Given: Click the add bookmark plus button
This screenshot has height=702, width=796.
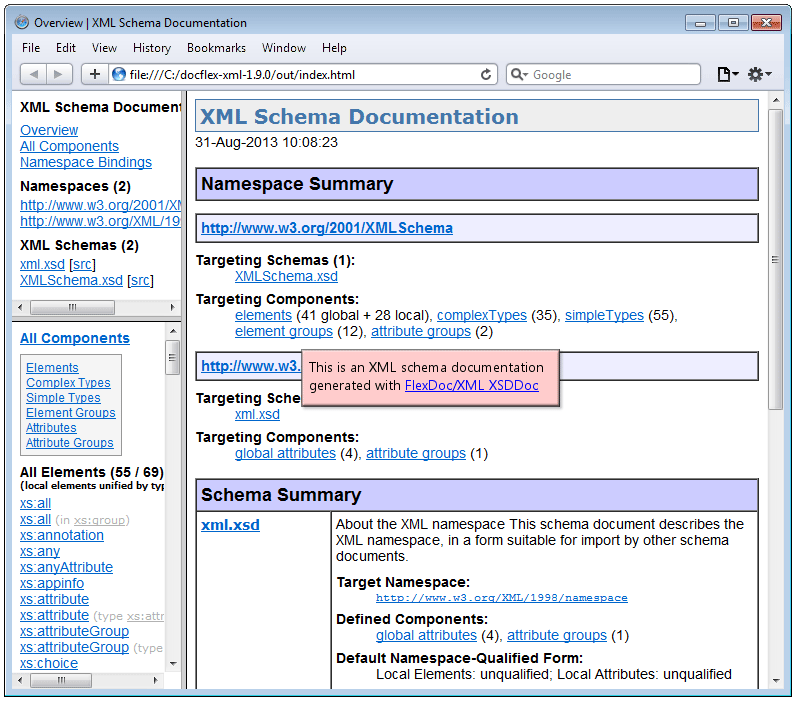Looking at the screenshot, I should click(x=95, y=74).
